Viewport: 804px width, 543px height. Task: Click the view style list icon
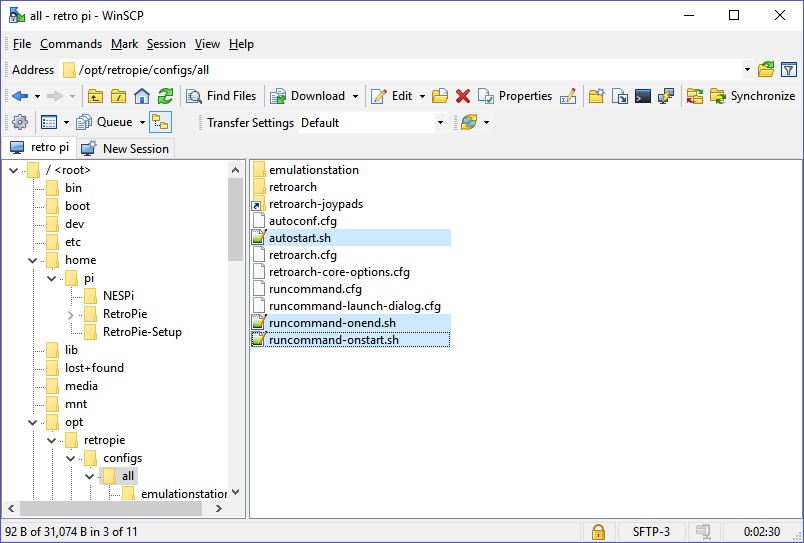tap(49, 123)
